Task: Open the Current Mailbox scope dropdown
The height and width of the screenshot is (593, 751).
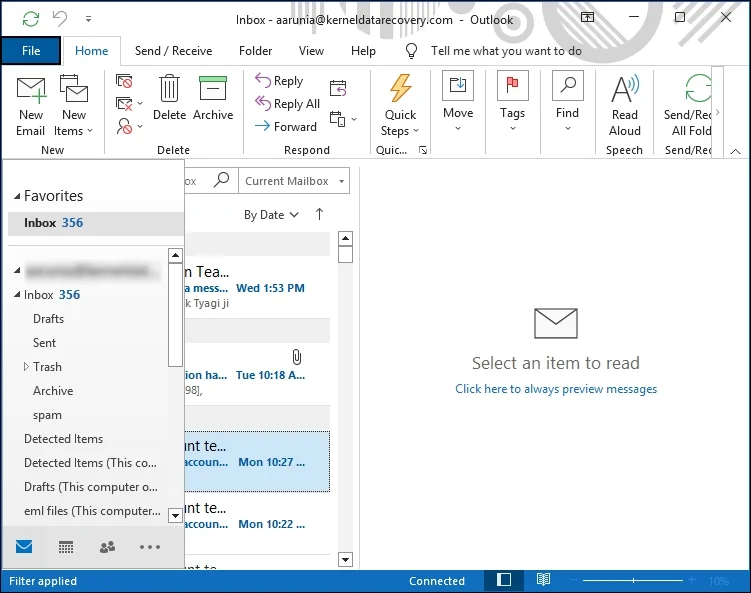Action: point(294,181)
